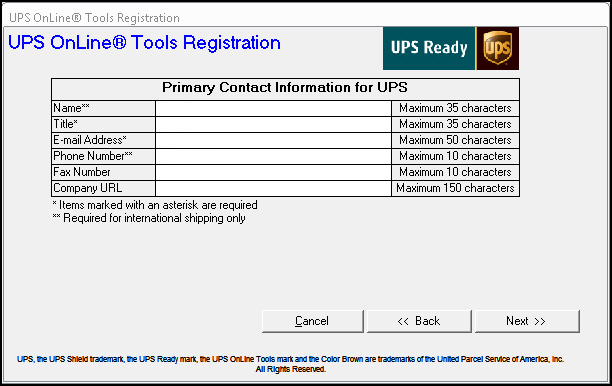Go back with the << Back button
This screenshot has width=612, height=386.
[419, 321]
